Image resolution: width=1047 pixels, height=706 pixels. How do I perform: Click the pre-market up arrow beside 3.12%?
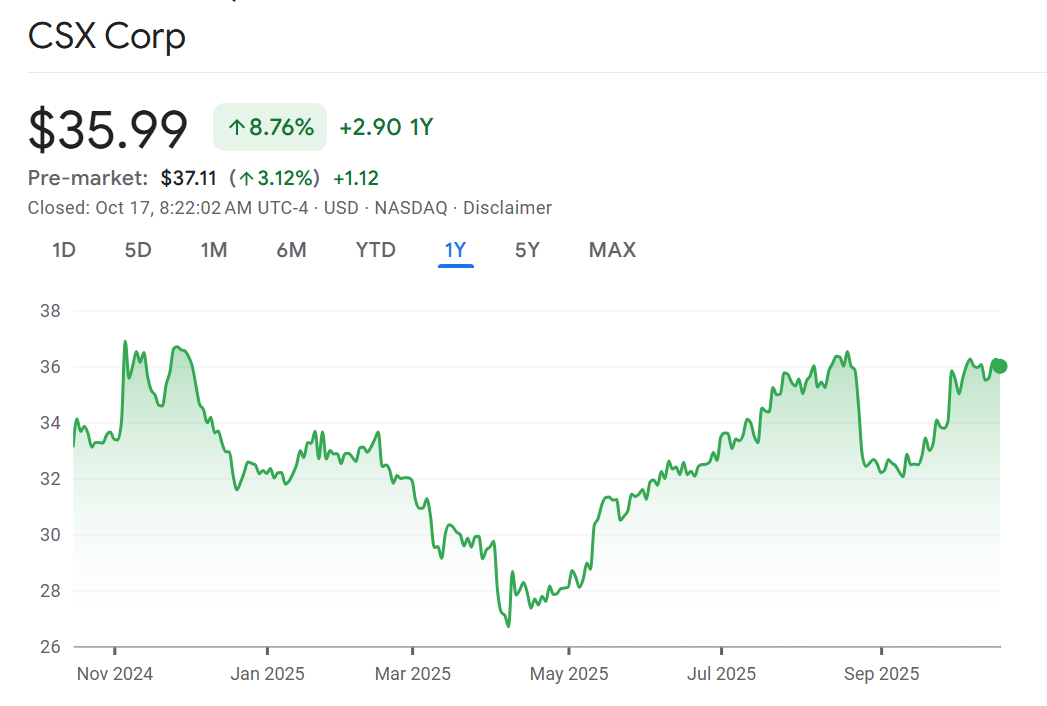click(x=243, y=179)
